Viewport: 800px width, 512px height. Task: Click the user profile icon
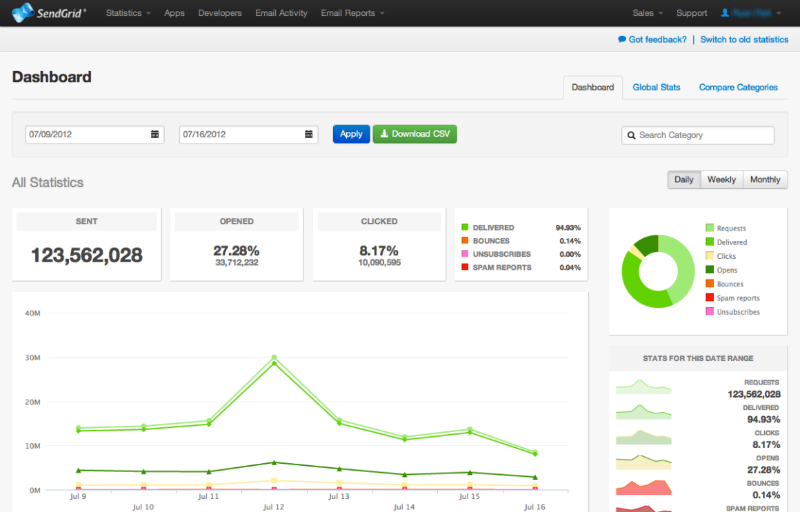[x=725, y=13]
